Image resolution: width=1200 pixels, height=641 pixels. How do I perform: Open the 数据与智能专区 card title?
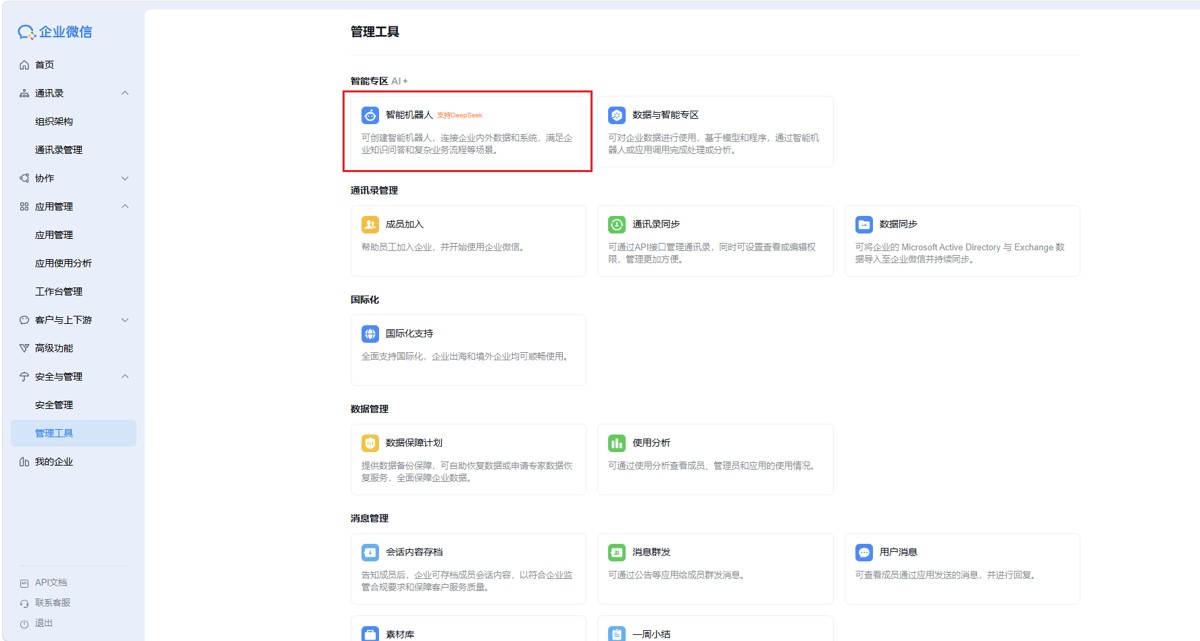(x=666, y=115)
